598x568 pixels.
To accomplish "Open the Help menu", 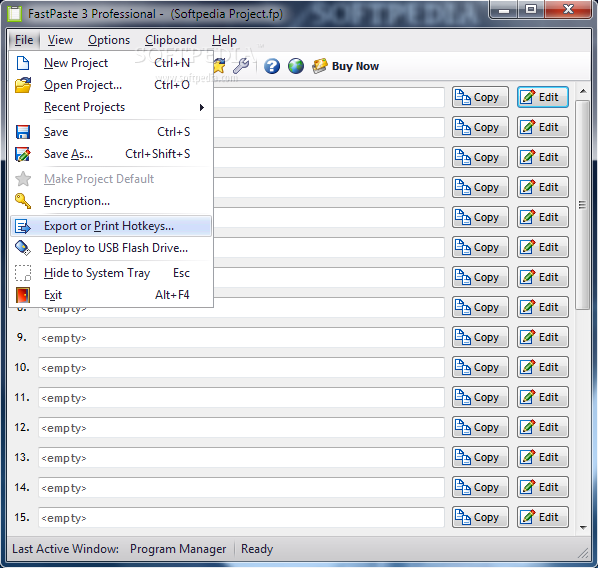I will (x=224, y=40).
